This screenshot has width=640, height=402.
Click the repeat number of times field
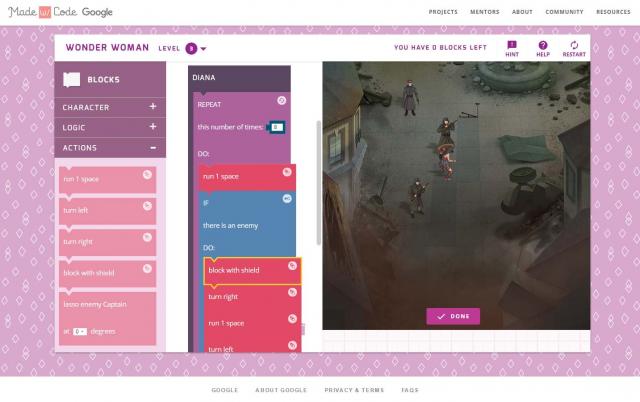coord(277,127)
